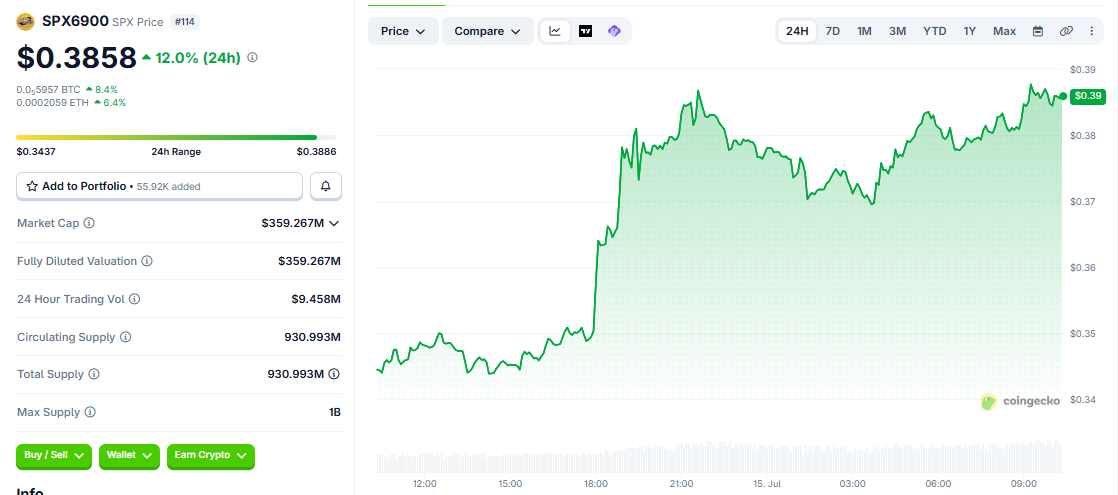Show Fully Diluted Valuation info icon

point(147,261)
